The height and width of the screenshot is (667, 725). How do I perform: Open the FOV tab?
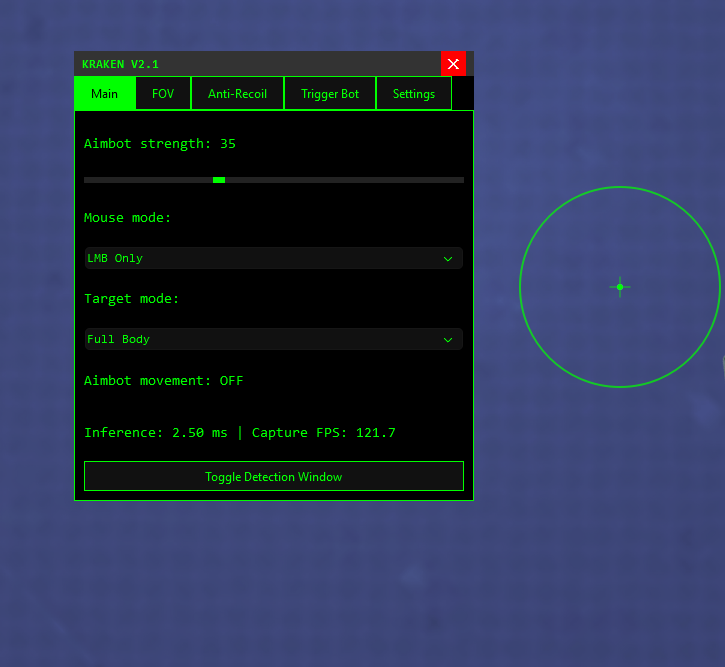(163, 94)
